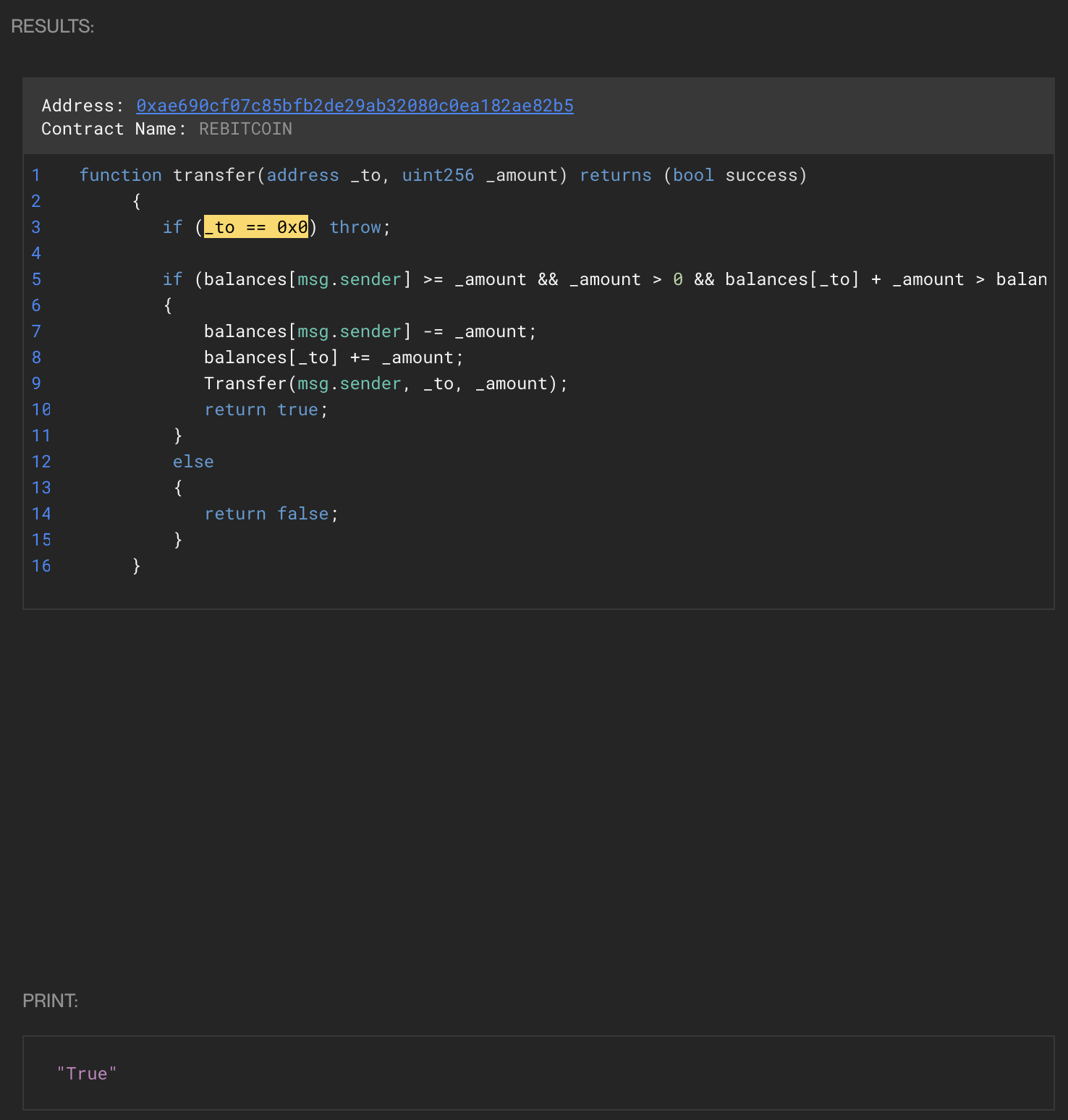Open the contract address 0xae690cf... link
1068x1120 pixels.
(355, 106)
